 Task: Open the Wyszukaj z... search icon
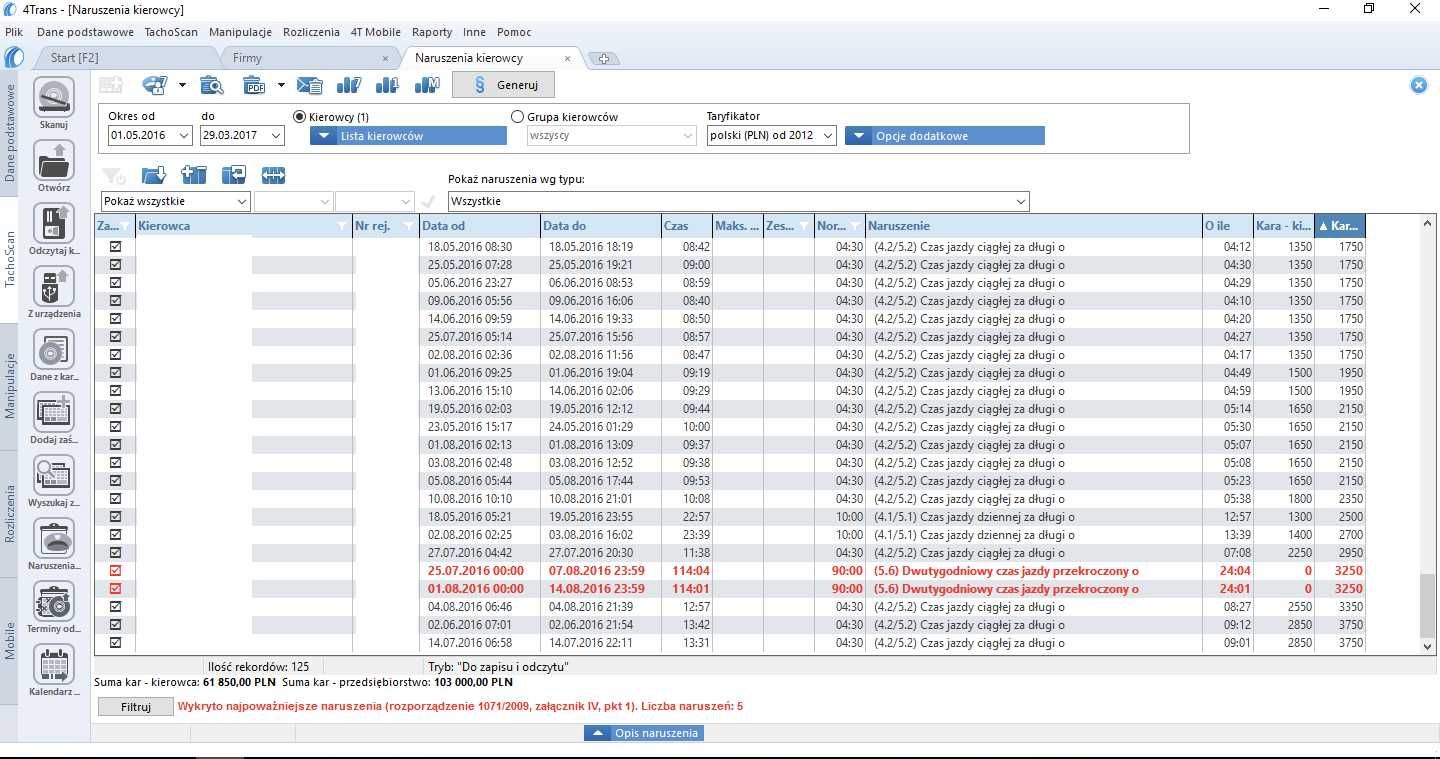point(54,475)
